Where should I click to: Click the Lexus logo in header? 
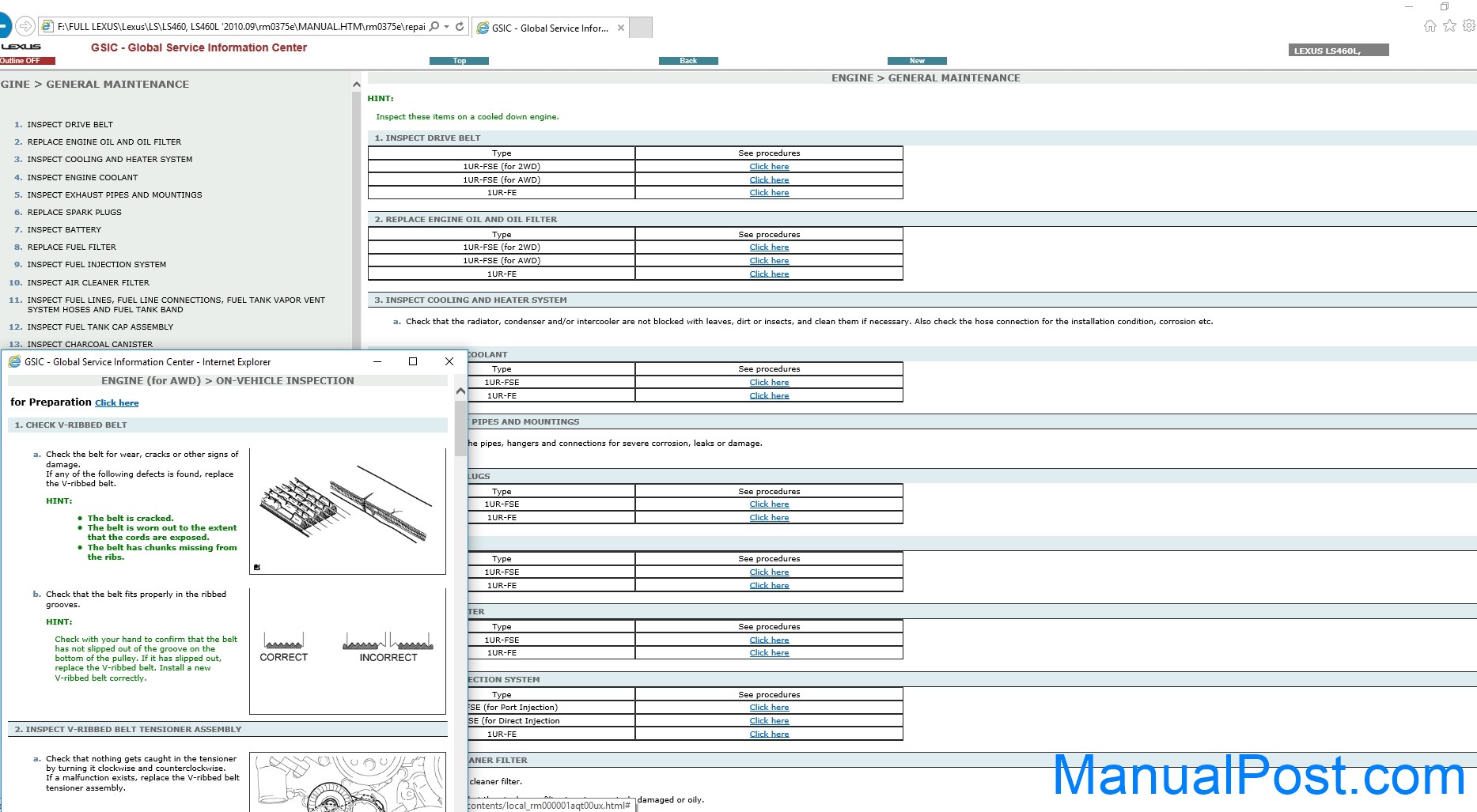(21, 47)
